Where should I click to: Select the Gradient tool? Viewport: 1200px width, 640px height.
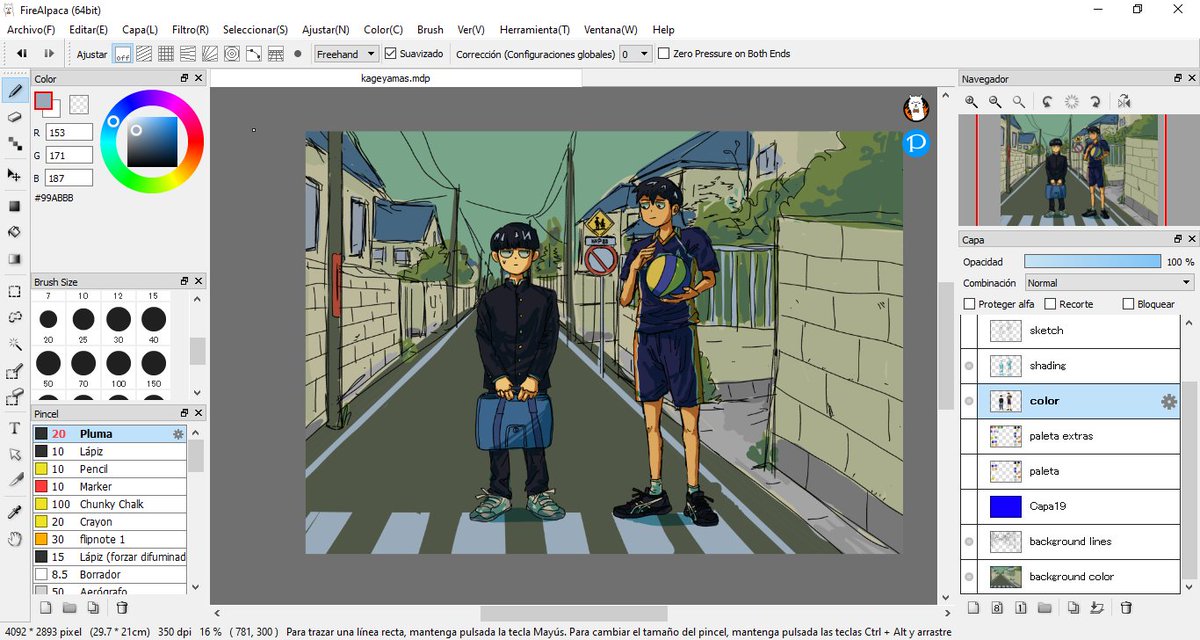click(14, 258)
